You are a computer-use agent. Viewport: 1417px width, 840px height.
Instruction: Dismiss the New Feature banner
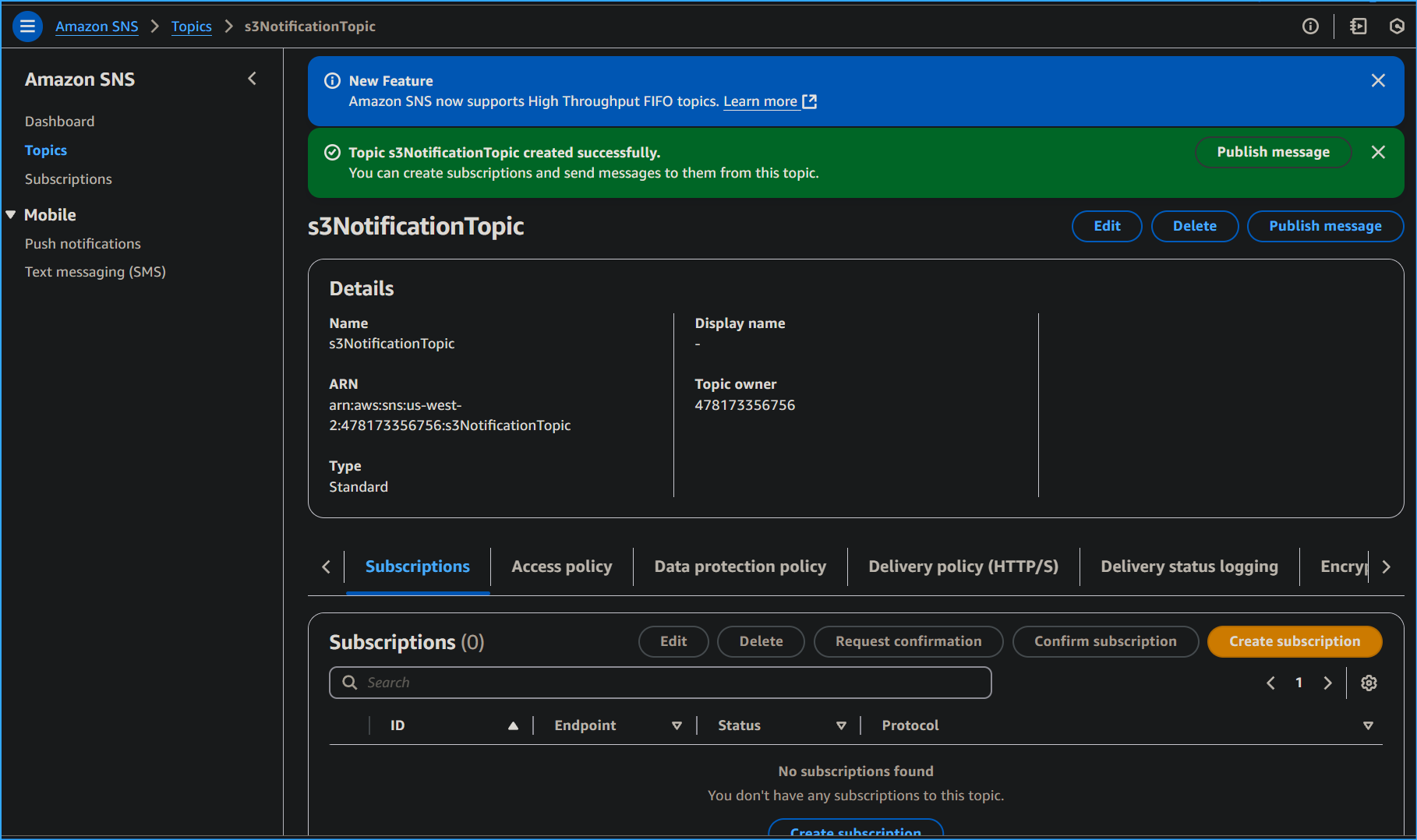click(1378, 81)
